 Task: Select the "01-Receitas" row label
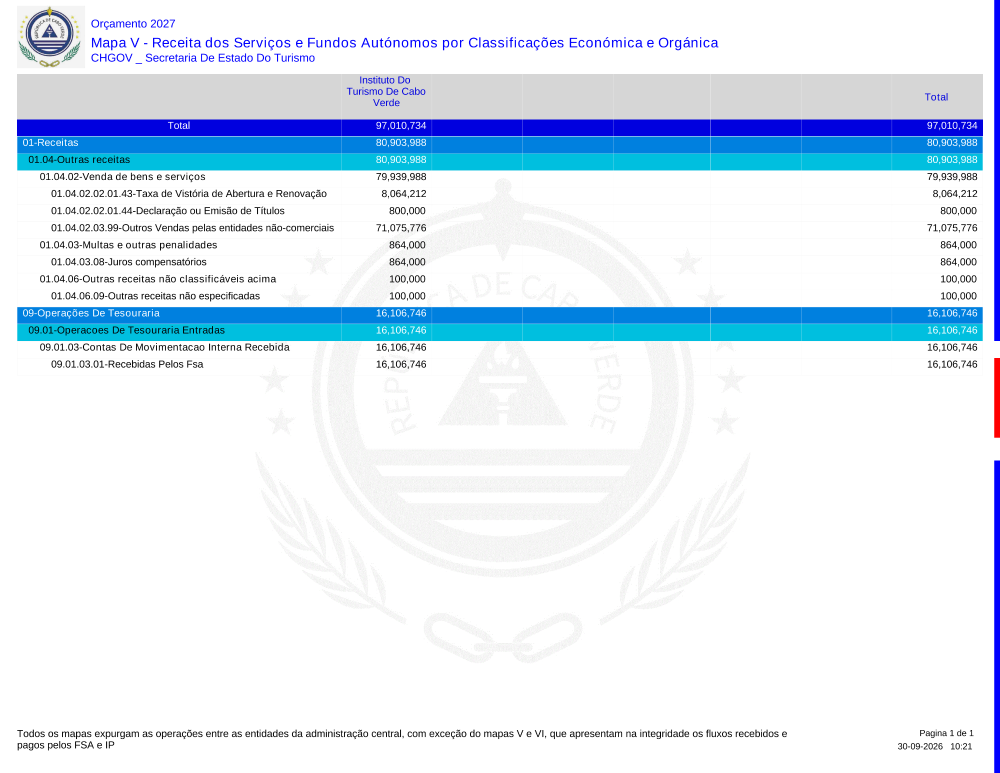[x=50, y=143]
